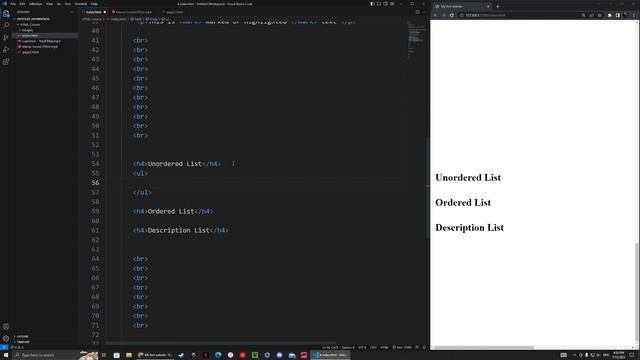
Task: Open Terminal menu in VS Code
Action: [81, 4]
